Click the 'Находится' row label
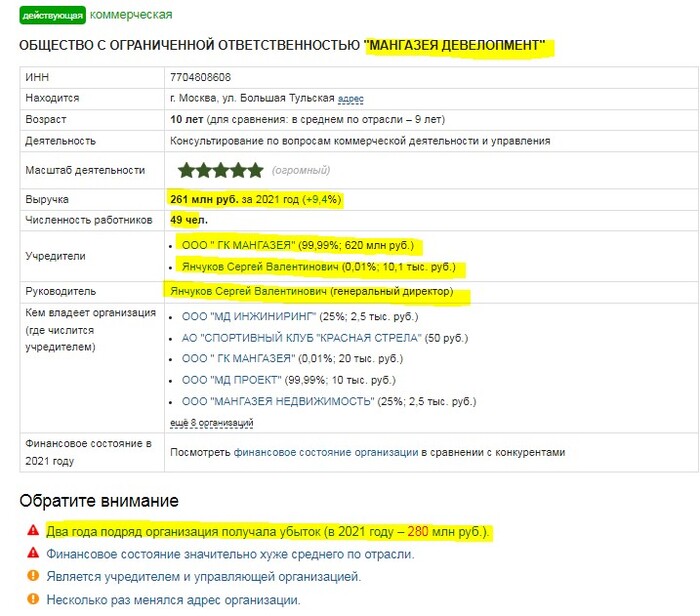The image size is (700, 616). coord(52,98)
